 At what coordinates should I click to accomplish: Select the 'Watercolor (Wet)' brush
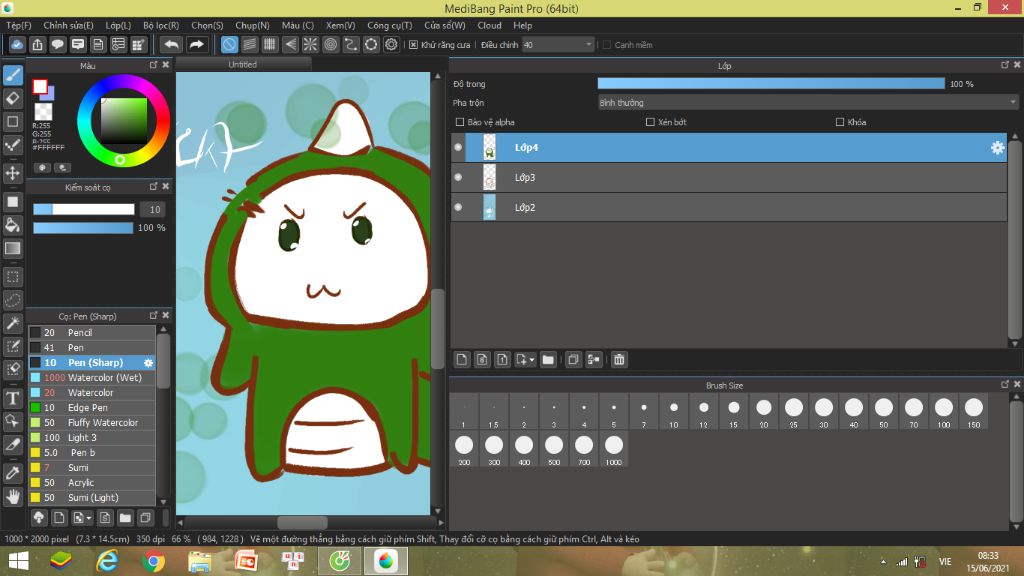104,378
